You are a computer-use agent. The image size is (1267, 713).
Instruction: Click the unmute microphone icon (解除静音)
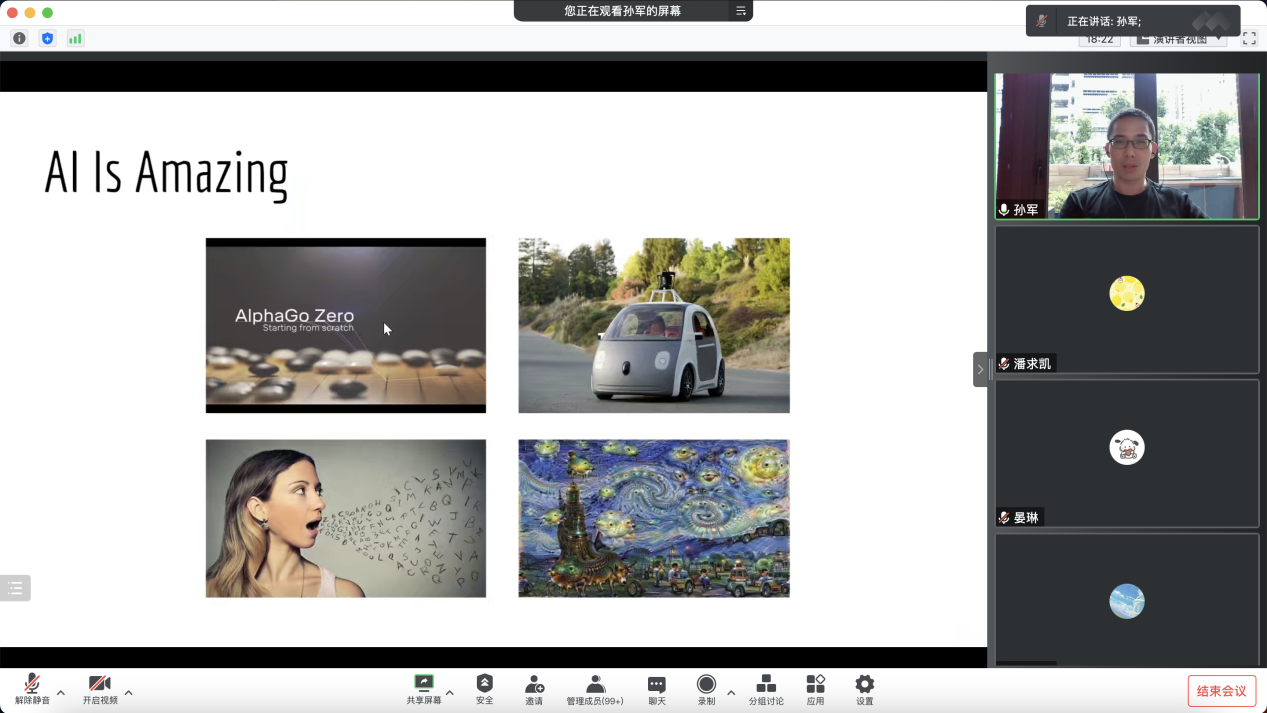coord(32,684)
